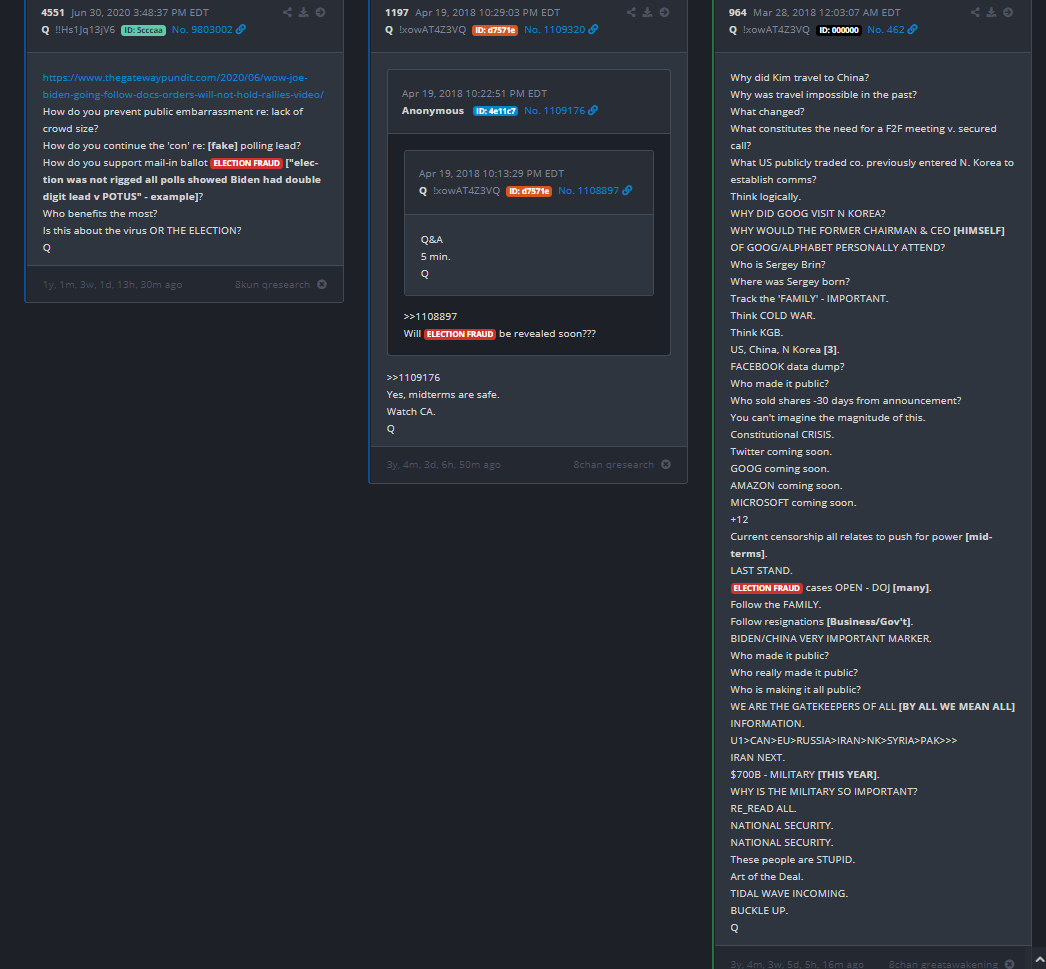Click link icon beside No. 1108897
Viewport: 1046px width, 969px height.
click(627, 190)
